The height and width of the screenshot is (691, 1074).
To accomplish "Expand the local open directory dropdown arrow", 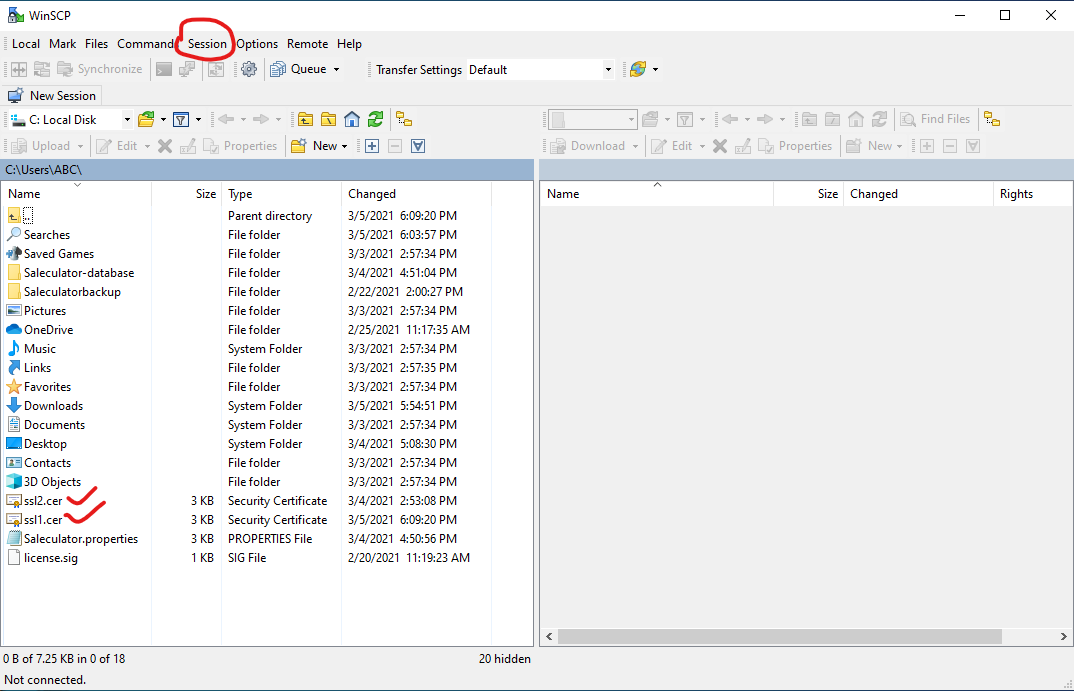I will click(163, 120).
